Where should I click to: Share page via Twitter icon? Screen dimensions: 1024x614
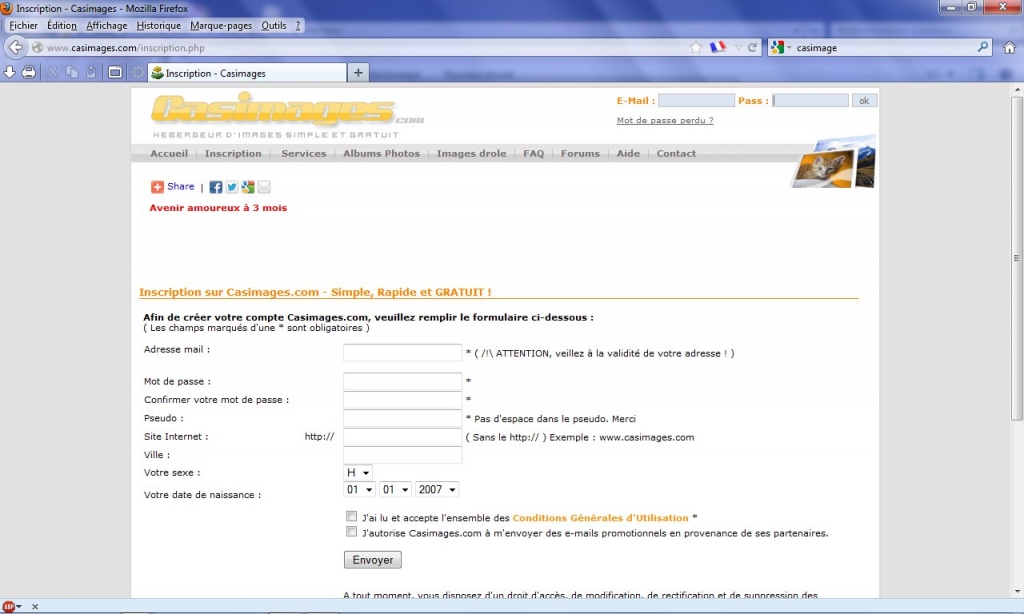(x=232, y=187)
